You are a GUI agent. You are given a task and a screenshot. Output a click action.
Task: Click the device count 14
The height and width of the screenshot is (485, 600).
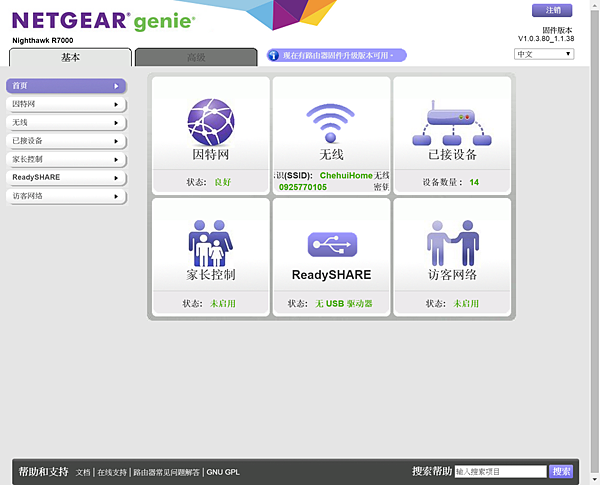[x=474, y=182]
